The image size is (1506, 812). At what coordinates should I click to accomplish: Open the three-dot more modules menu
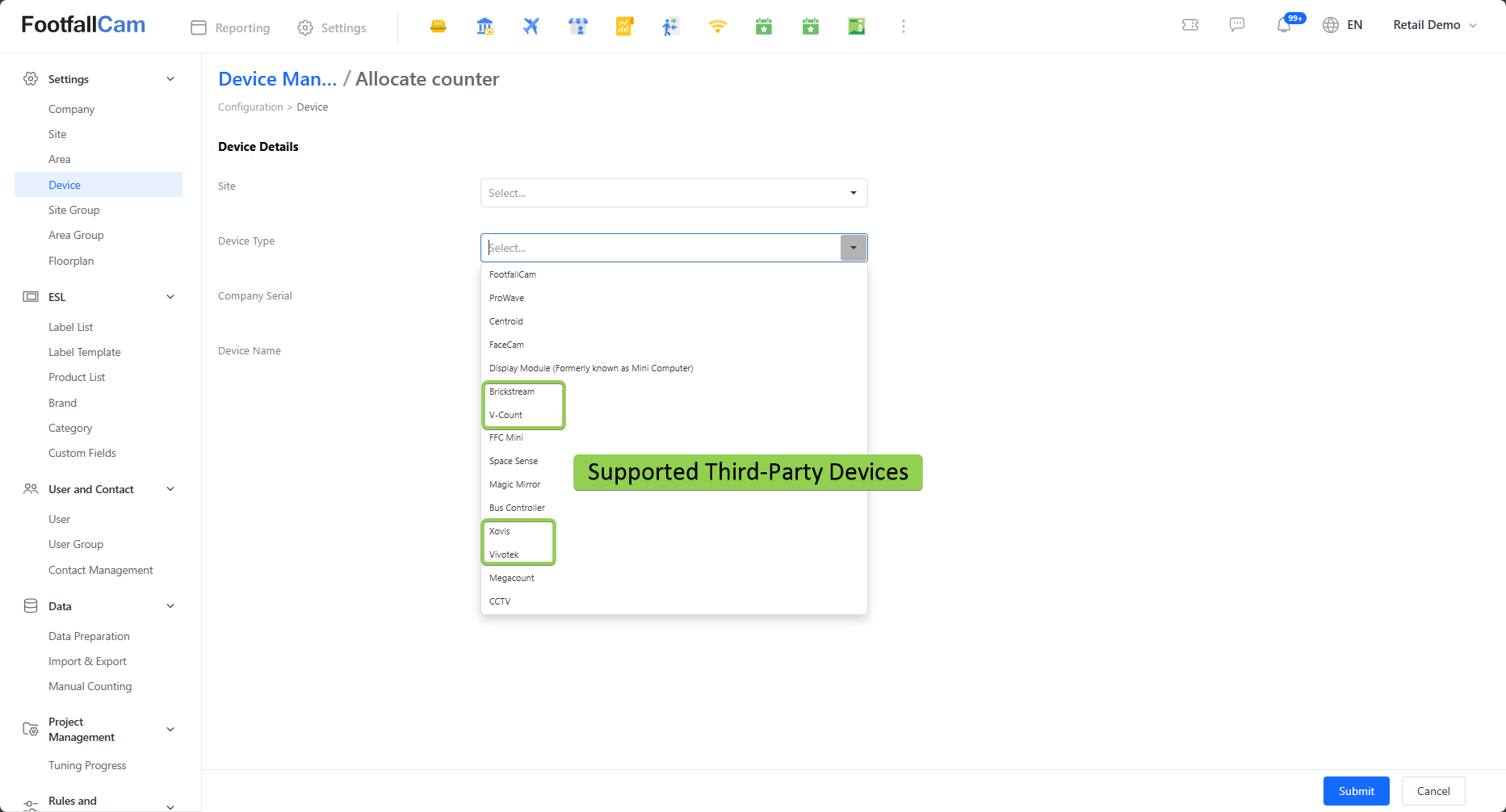904,27
